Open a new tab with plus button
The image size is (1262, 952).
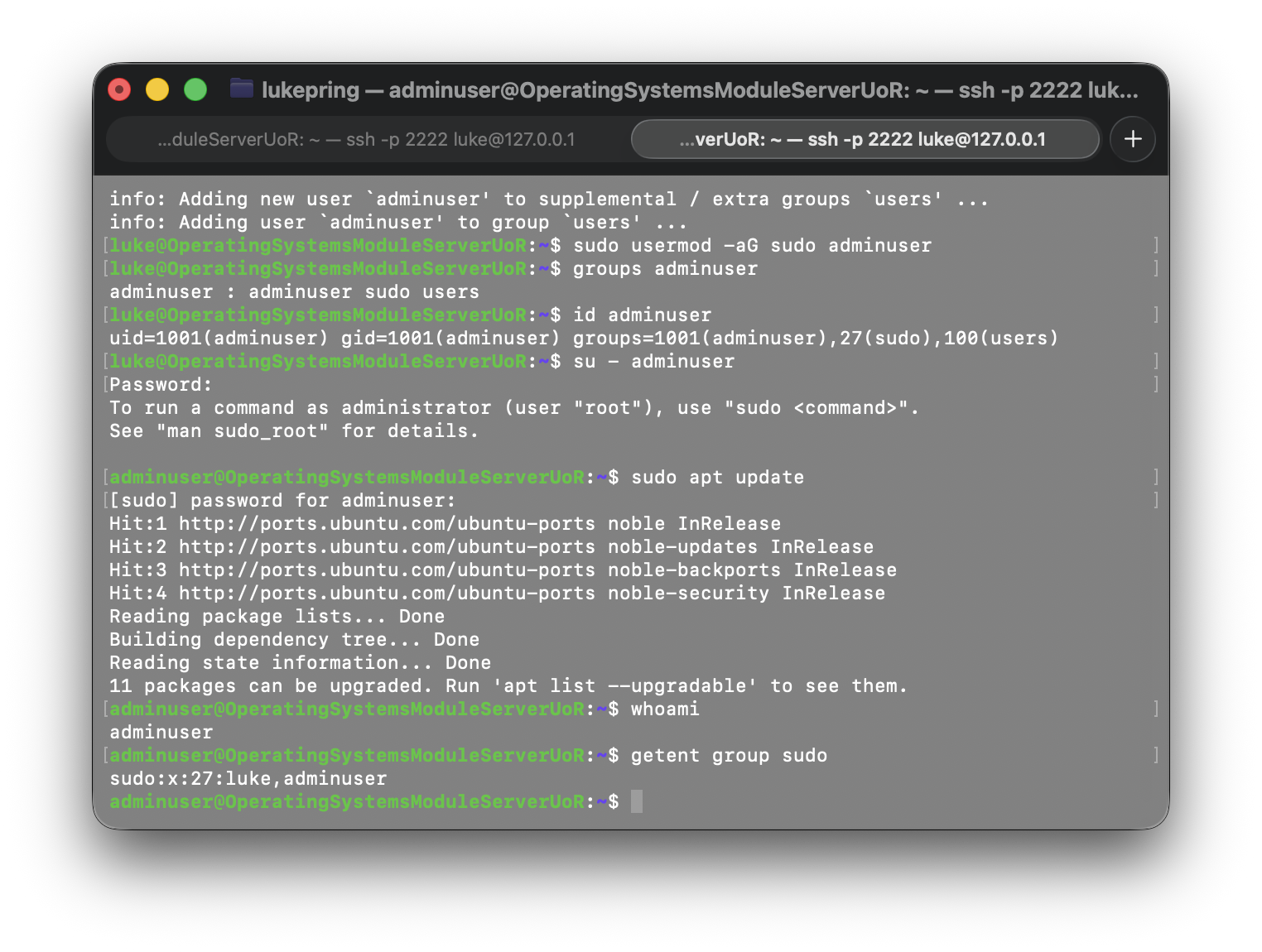coord(1132,139)
